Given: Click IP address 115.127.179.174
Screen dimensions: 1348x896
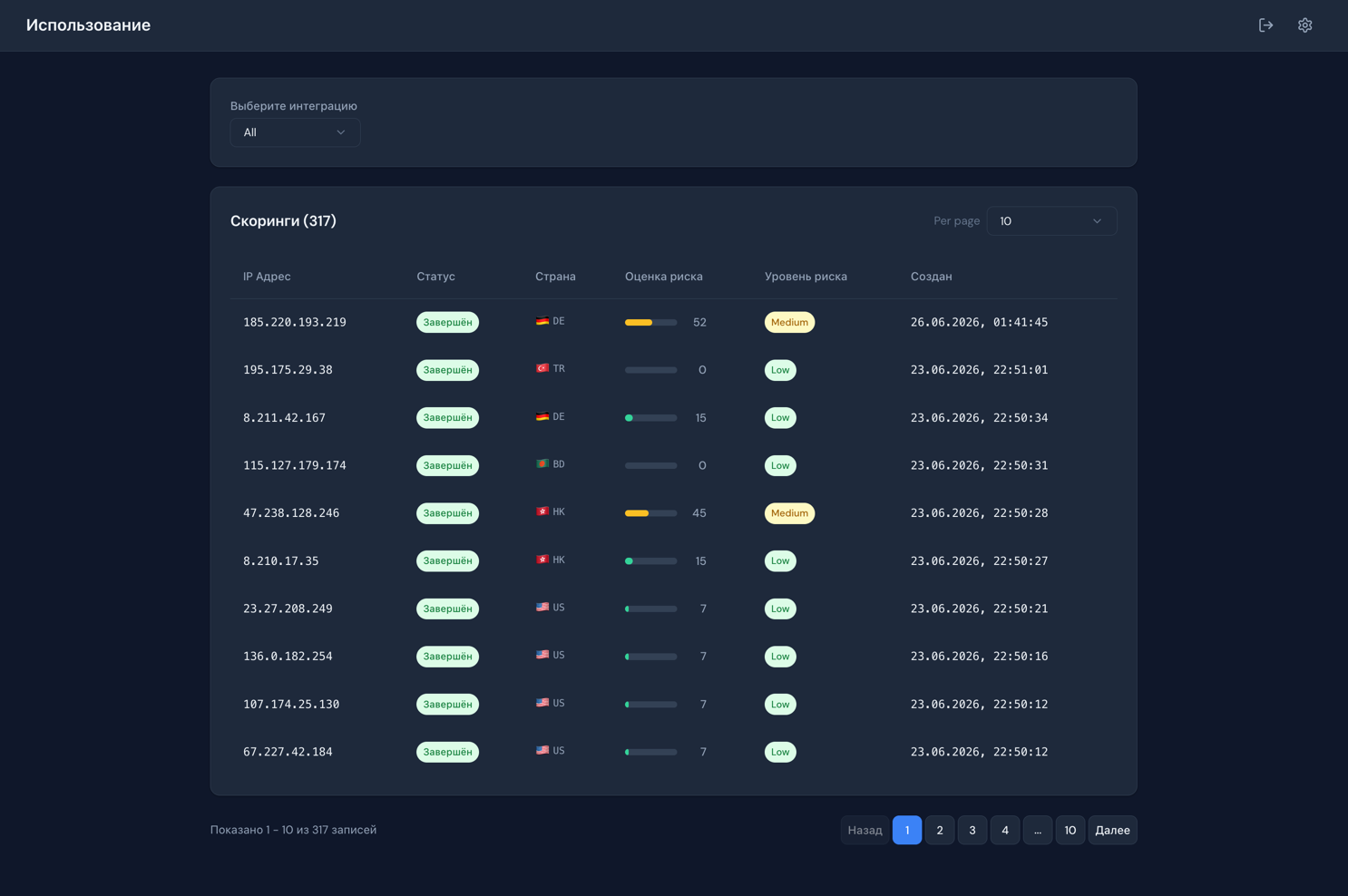Looking at the screenshot, I should click(x=295, y=465).
